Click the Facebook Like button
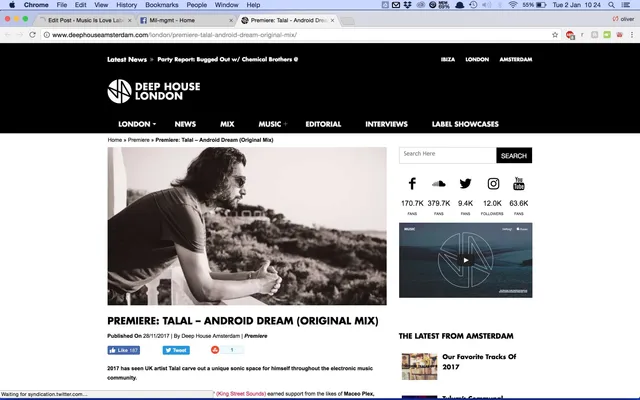Viewport: 640px width, 400px height. point(124,350)
